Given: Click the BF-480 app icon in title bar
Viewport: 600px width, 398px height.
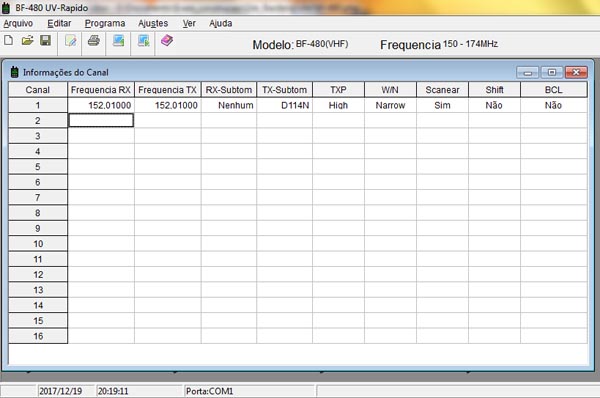Looking at the screenshot, I should pyautogui.click(x=6, y=8).
